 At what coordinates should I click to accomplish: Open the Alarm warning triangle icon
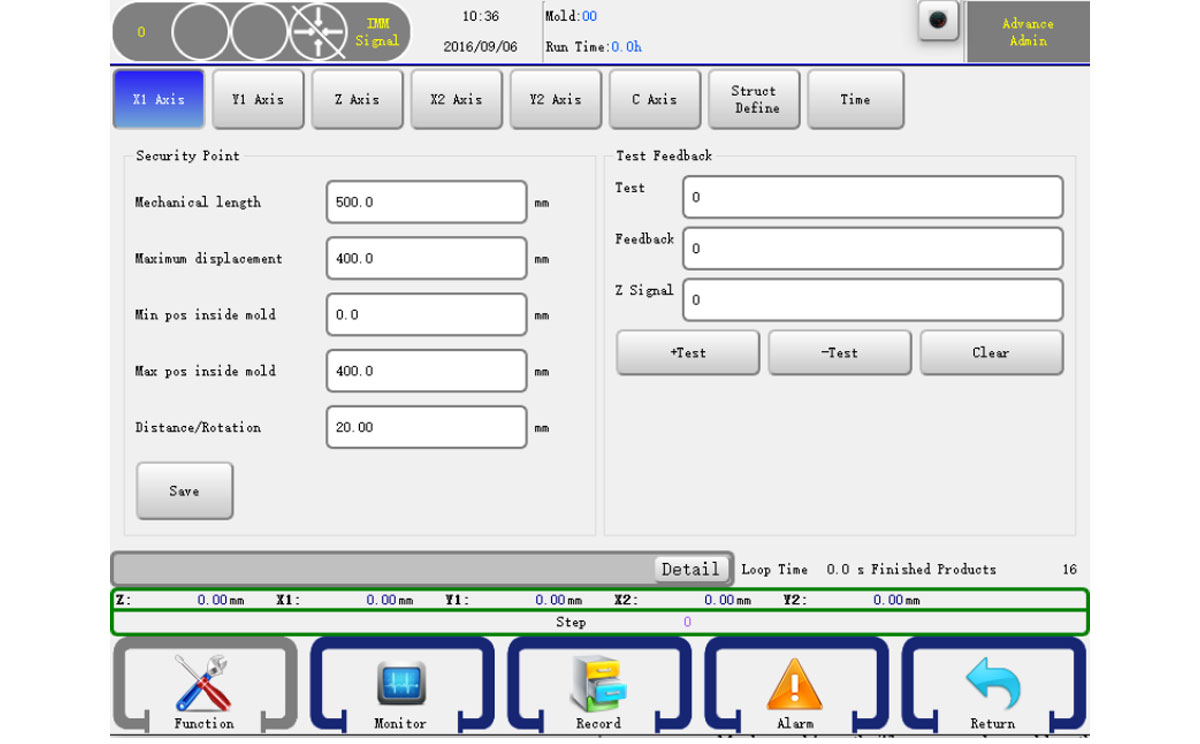(x=795, y=684)
